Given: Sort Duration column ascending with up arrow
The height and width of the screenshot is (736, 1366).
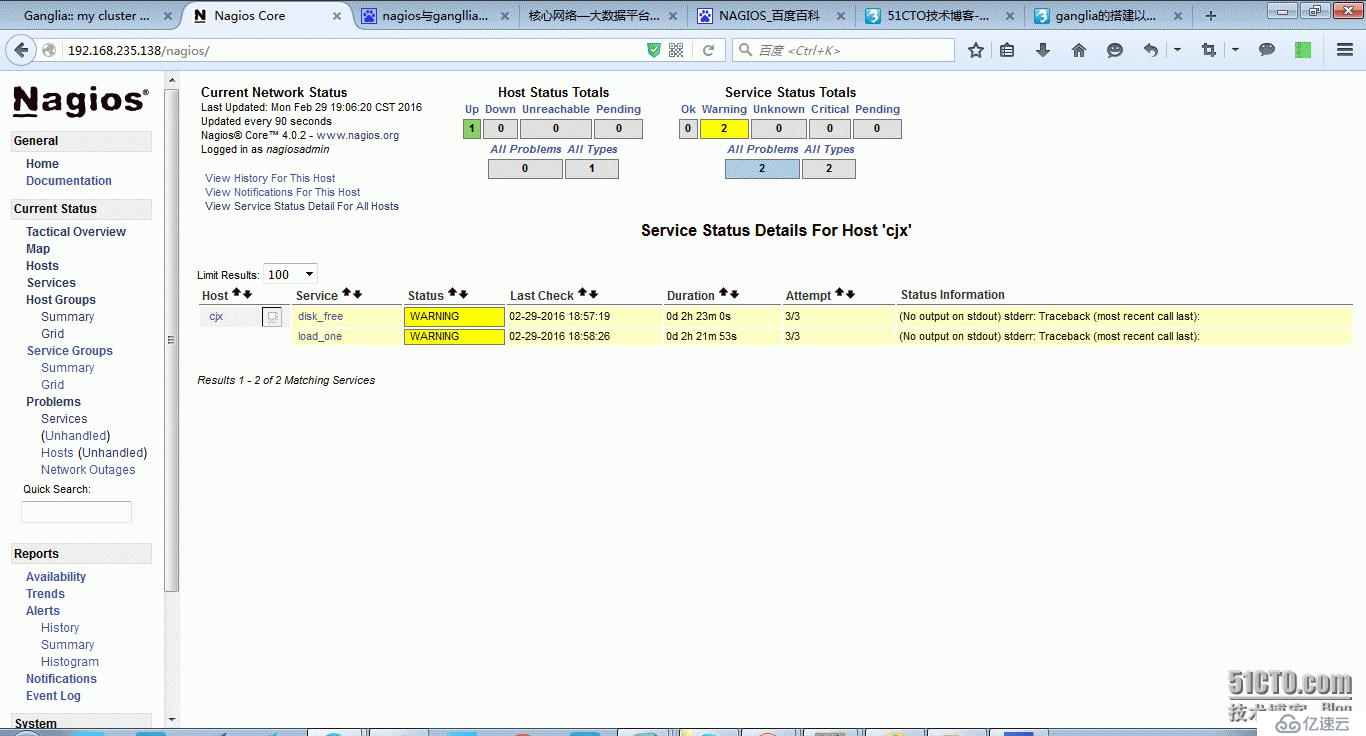Looking at the screenshot, I should [723, 294].
